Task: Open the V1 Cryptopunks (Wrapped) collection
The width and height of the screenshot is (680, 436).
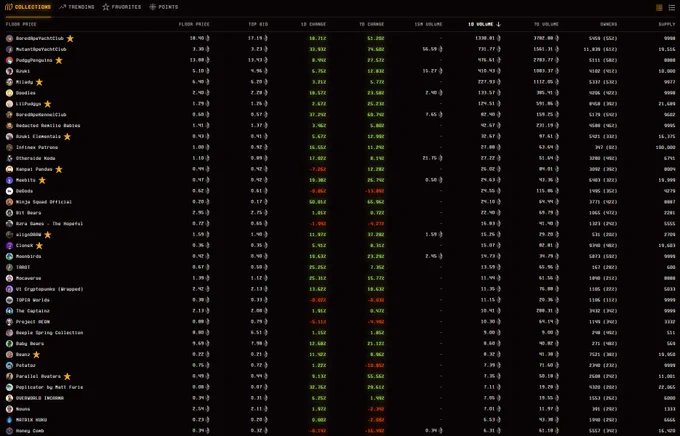Action: [x=49, y=289]
